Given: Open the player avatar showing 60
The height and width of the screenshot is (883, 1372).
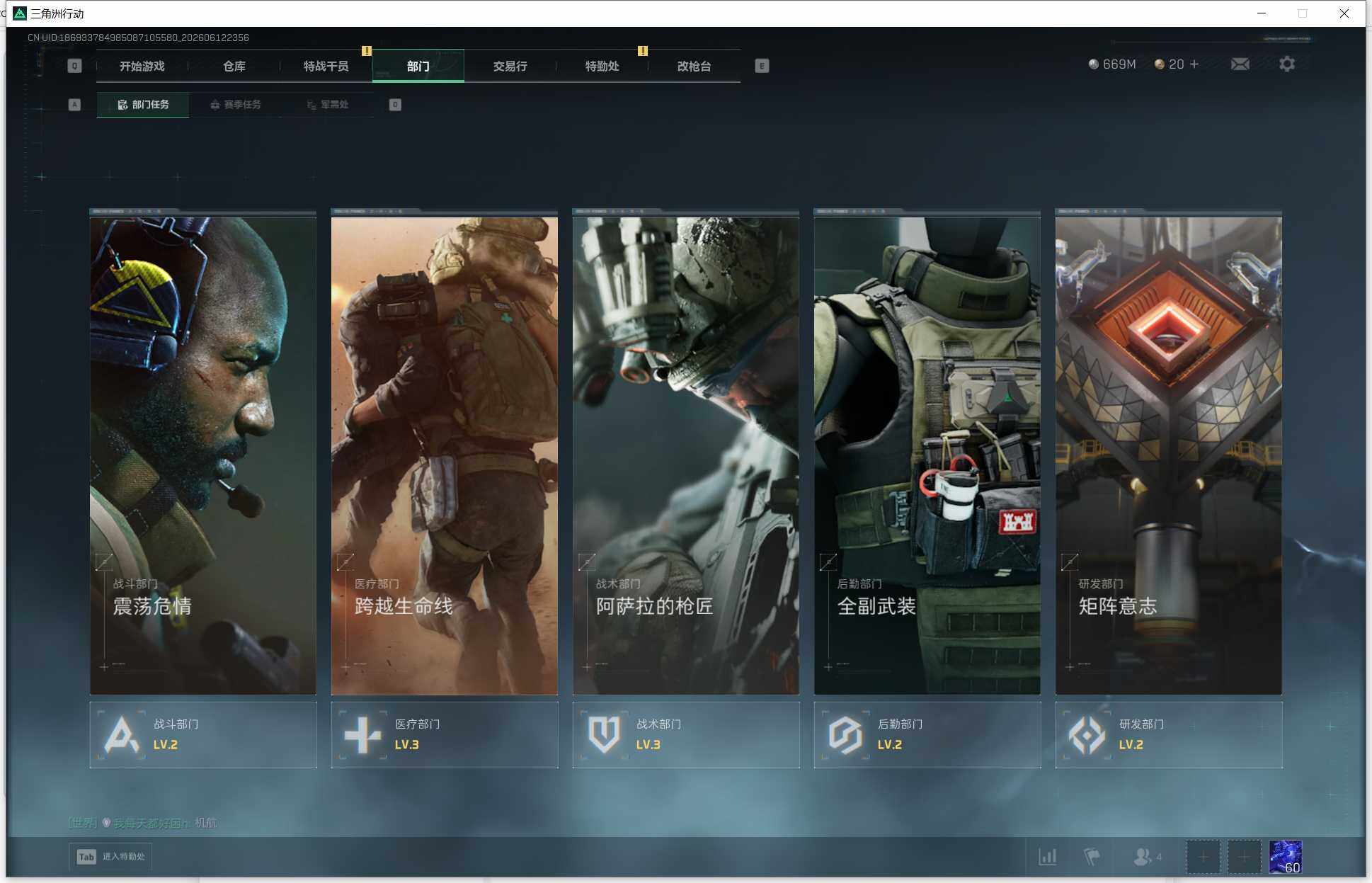Looking at the screenshot, I should click(x=1286, y=858).
